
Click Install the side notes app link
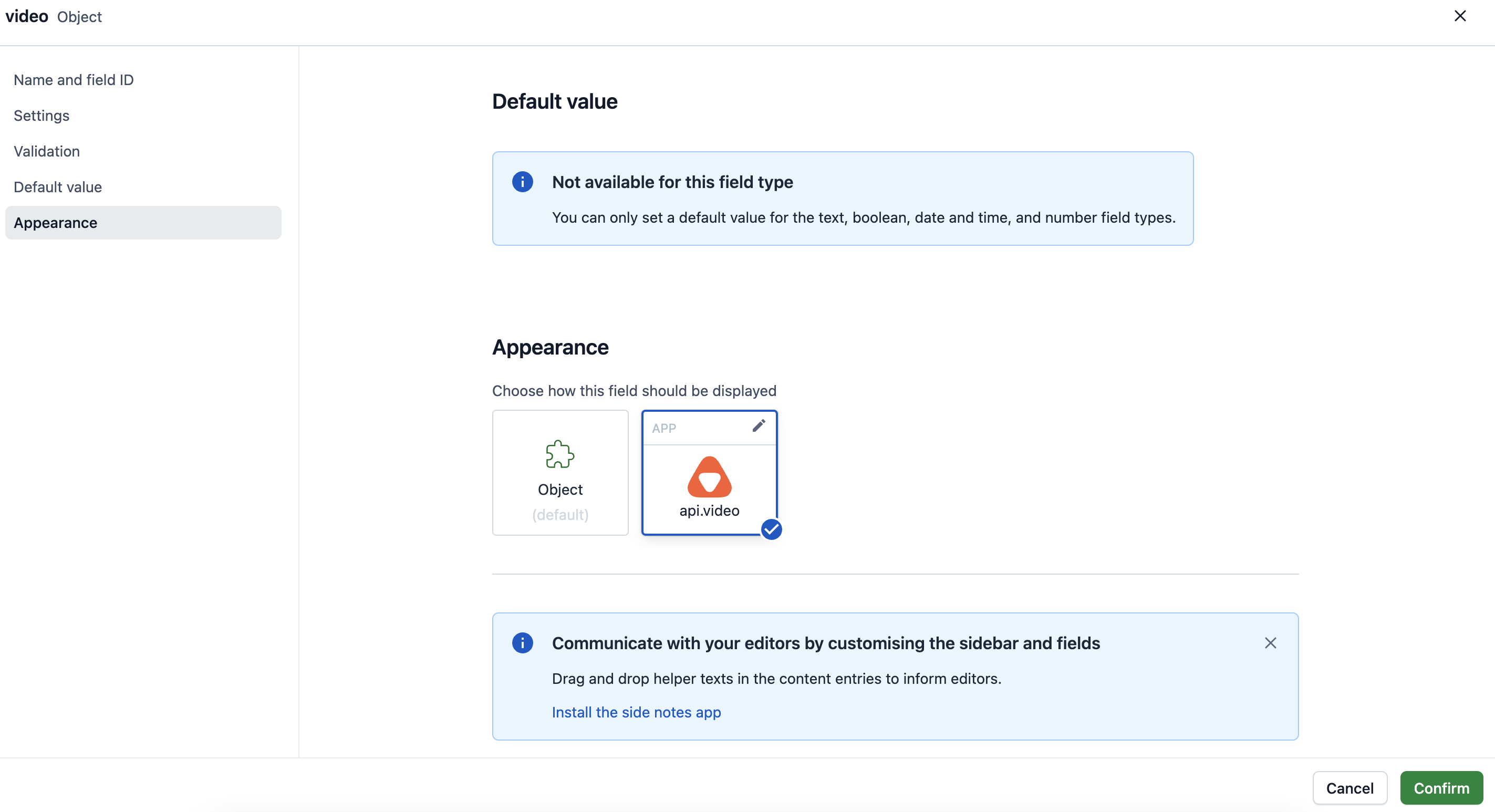point(636,712)
